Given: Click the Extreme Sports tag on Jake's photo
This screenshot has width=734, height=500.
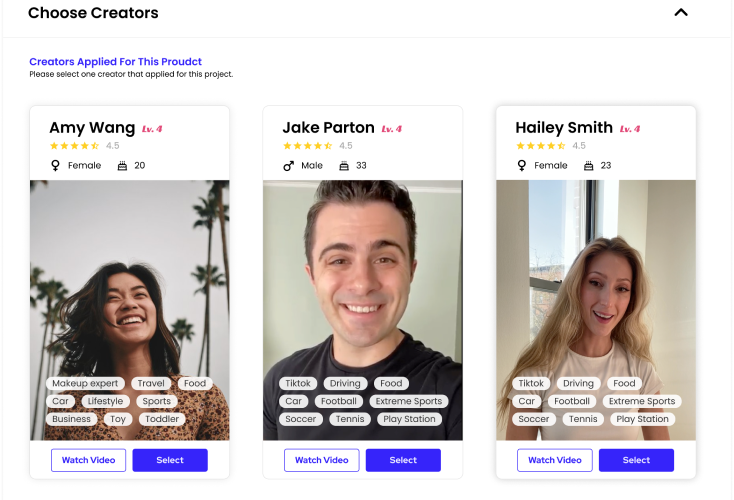Looking at the screenshot, I should pos(409,401).
